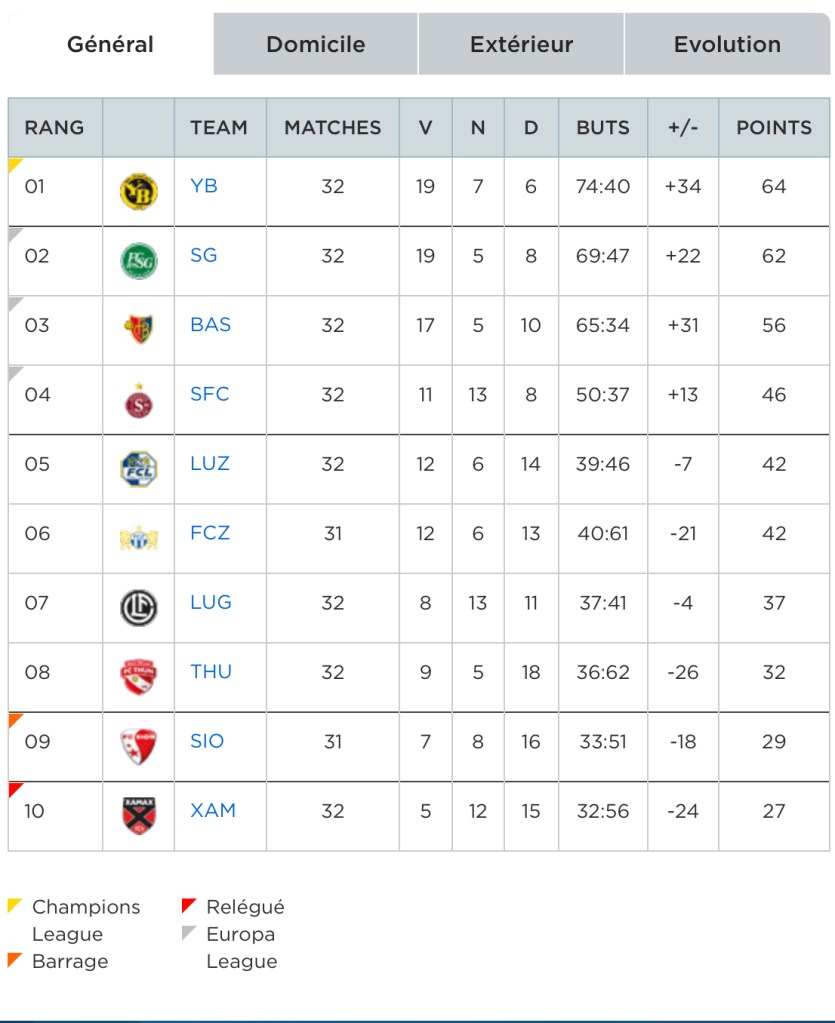Click the Thun (THU) club logo
The height and width of the screenshot is (1023, 835).
(138, 677)
